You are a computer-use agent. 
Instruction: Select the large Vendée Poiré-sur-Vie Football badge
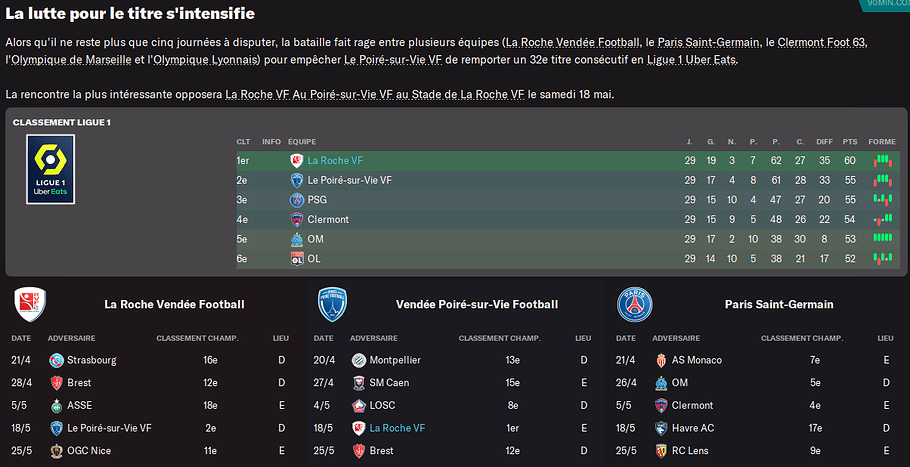[x=331, y=304]
